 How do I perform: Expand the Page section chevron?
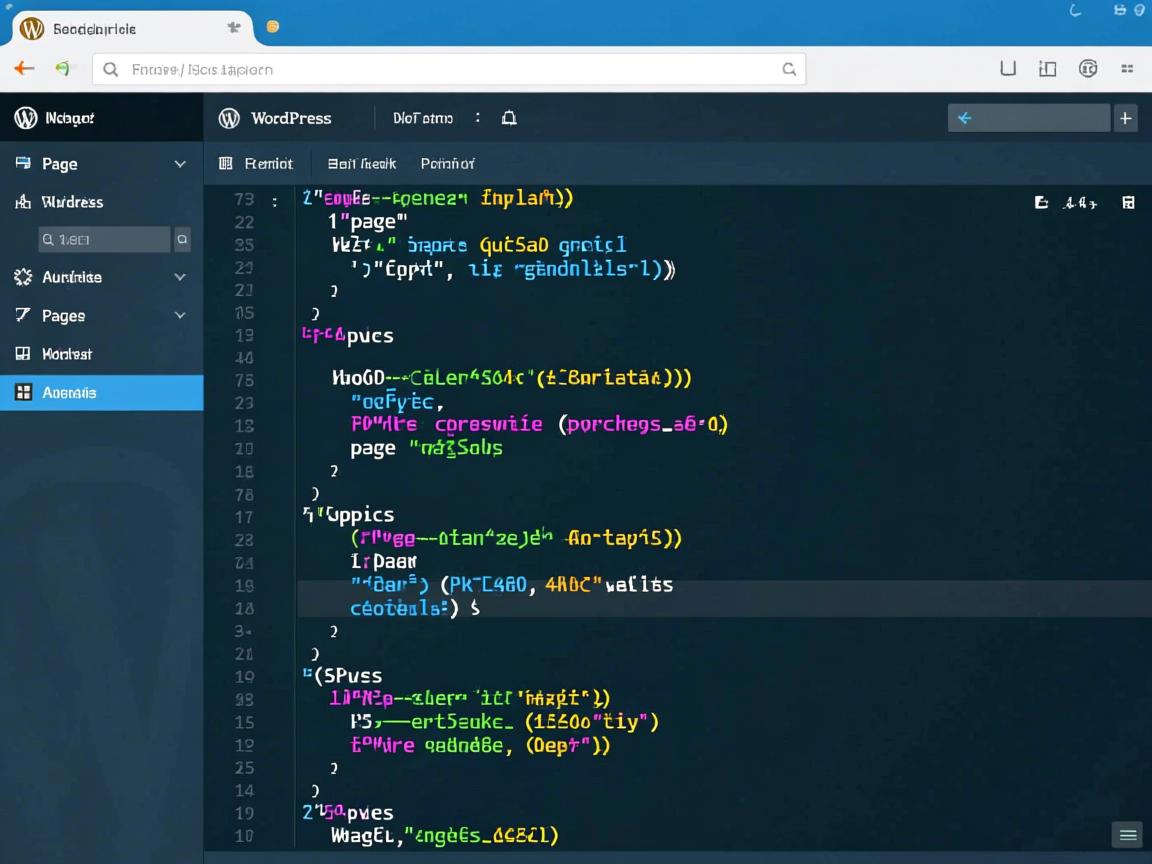coord(180,164)
